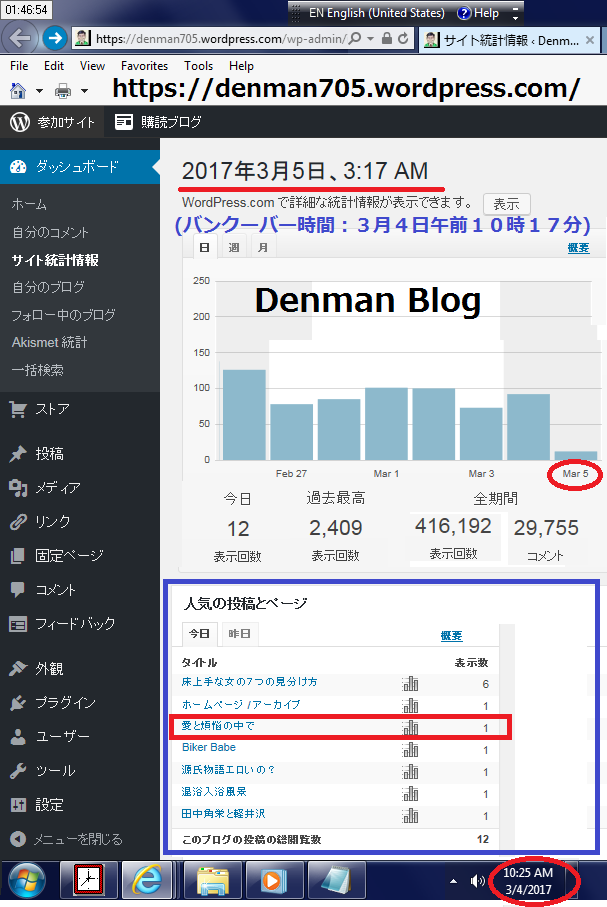Select the 昨日 tab in popular posts
Screen dimensions: 607x907
(x=240, y=634)
